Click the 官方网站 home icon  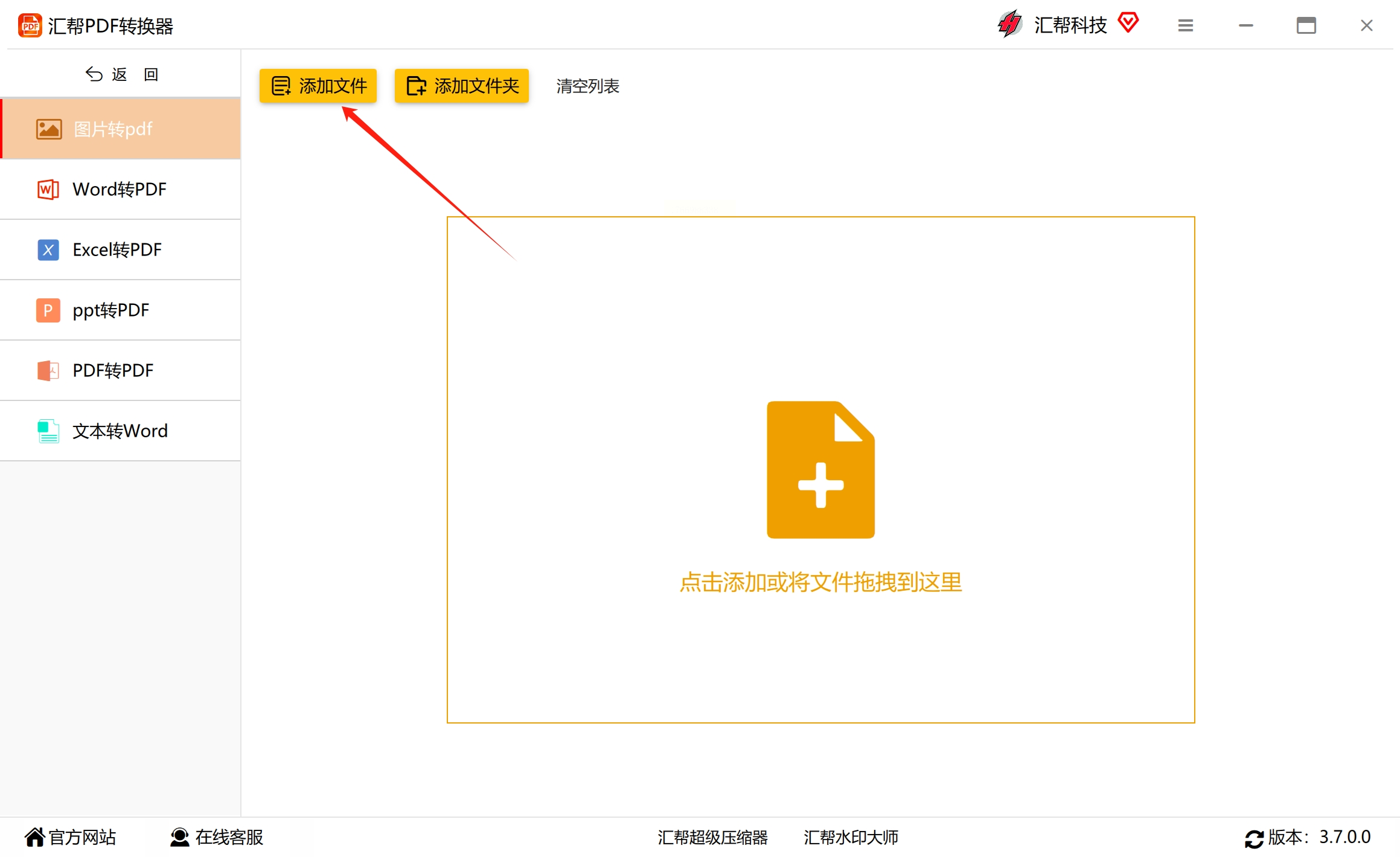point(34,837)
